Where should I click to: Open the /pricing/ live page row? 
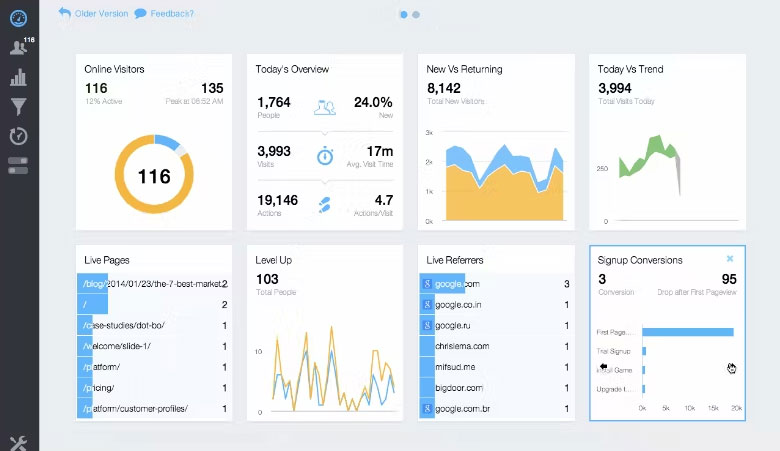pyautogui.click(x=154, y=388)
